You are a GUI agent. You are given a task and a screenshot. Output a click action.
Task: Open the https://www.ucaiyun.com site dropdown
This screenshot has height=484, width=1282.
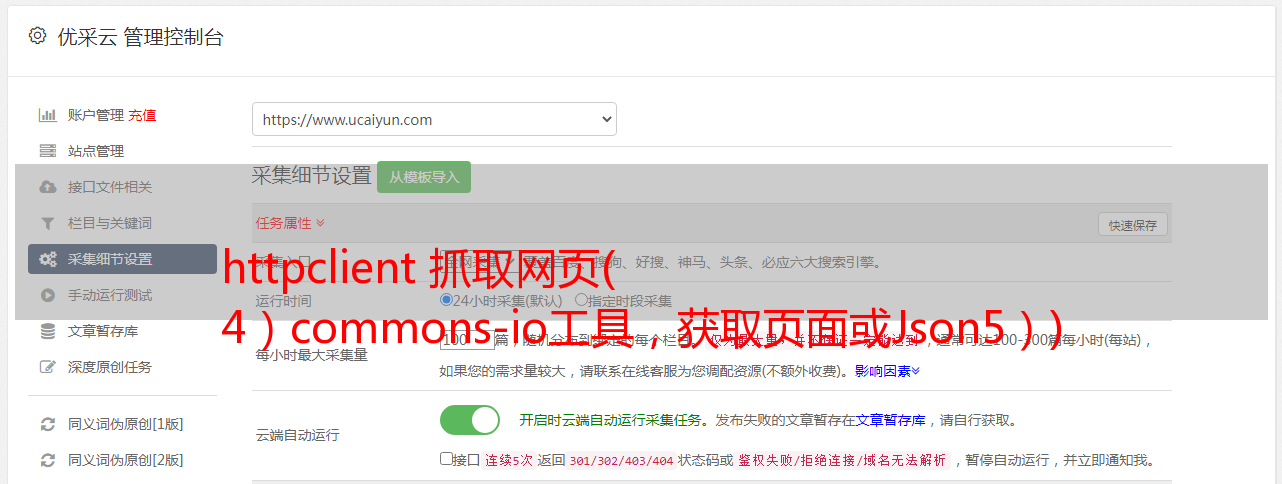(x=434, y=119)
